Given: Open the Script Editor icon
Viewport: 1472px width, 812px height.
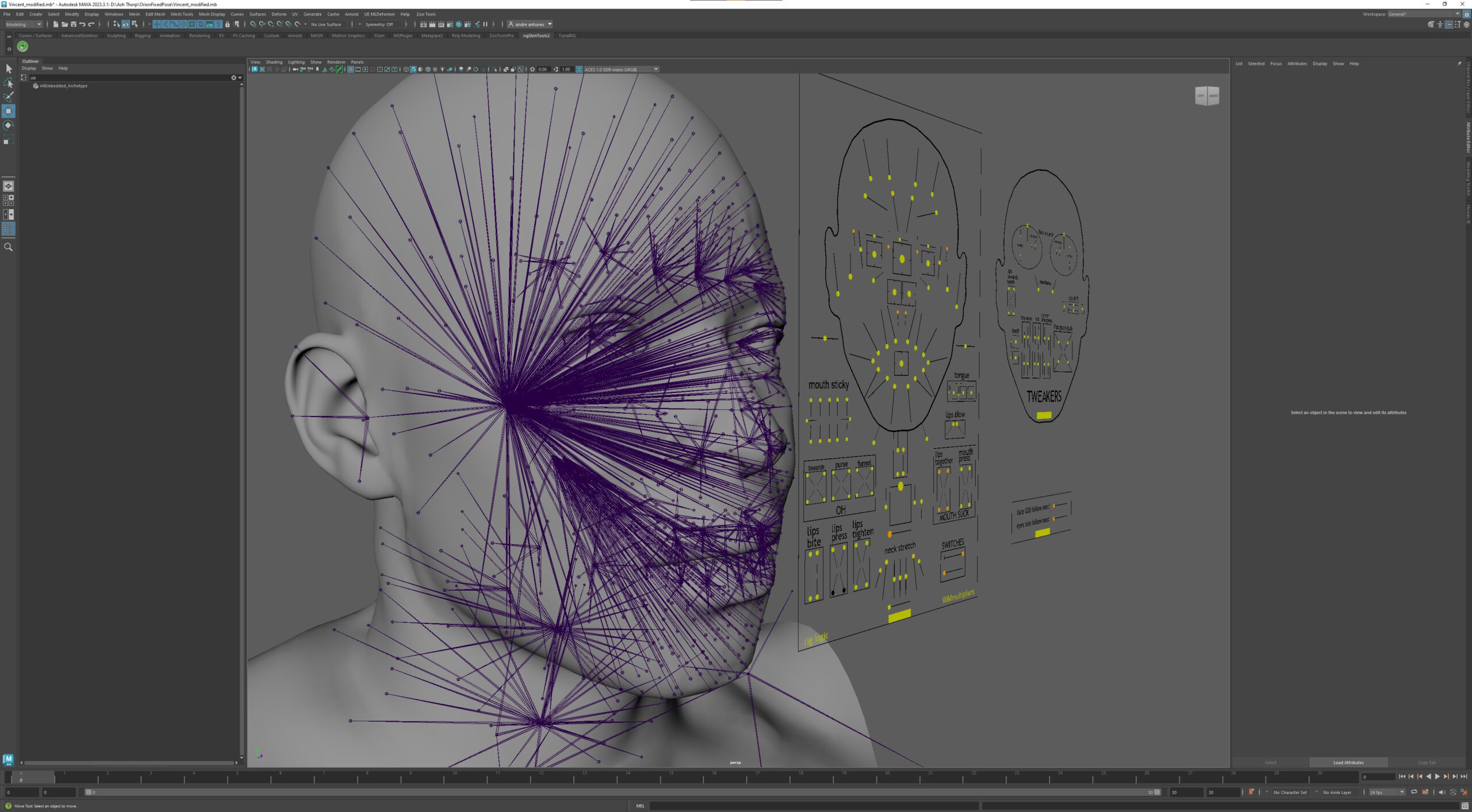Looking at the screenshot, I should click(x=1465, y=806).
